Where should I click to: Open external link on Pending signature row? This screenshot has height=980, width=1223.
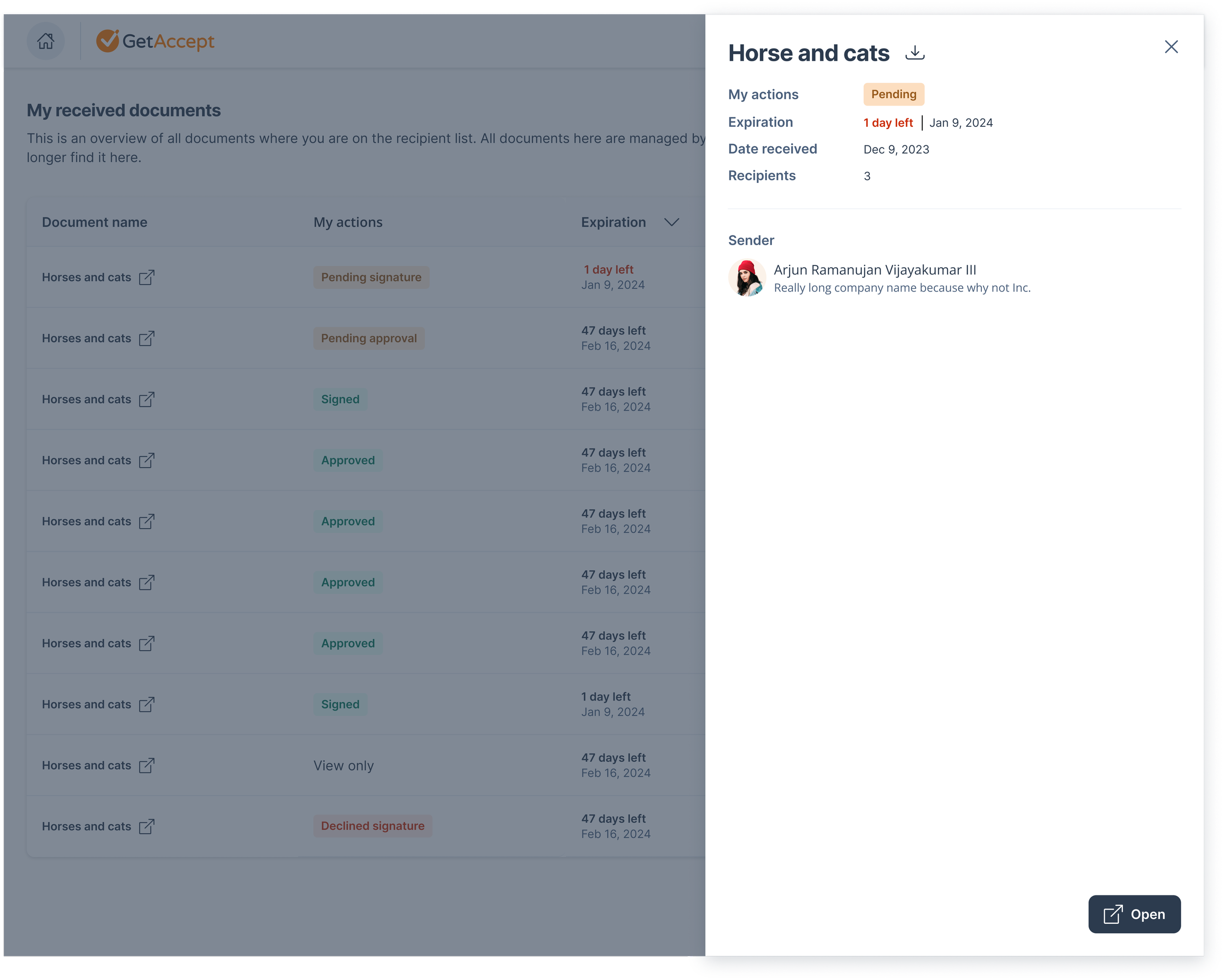(147, 277)
